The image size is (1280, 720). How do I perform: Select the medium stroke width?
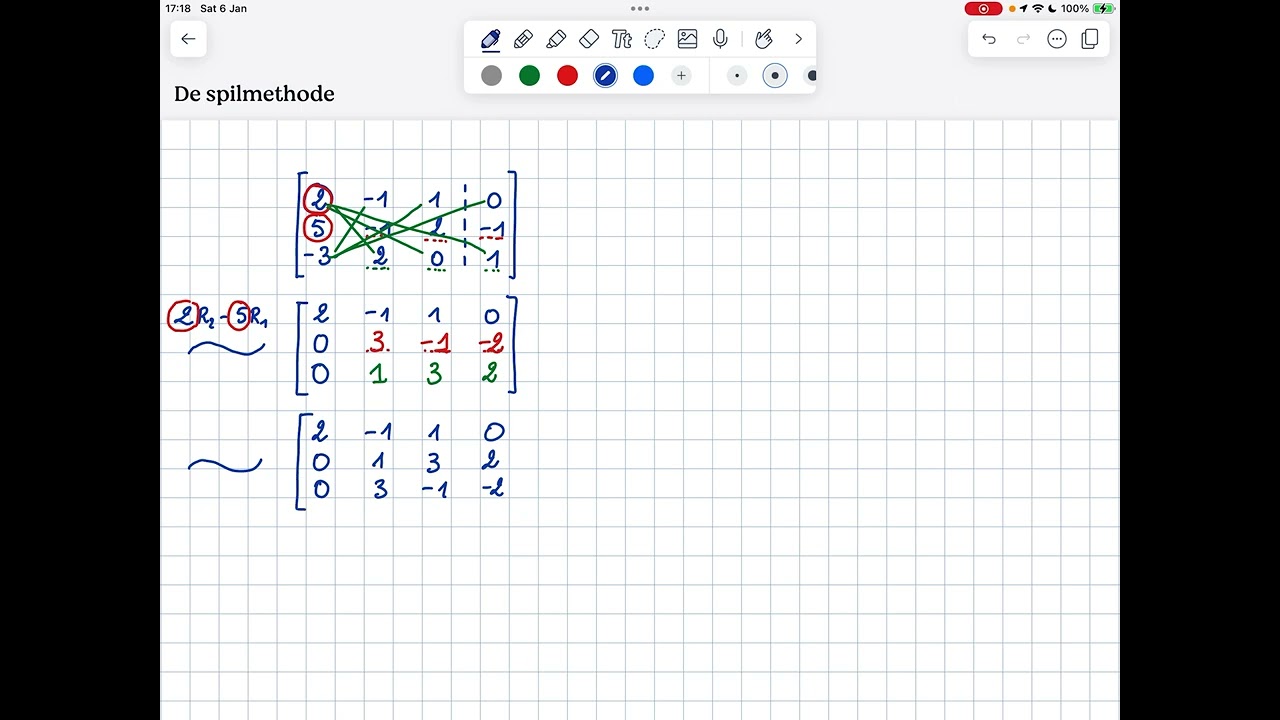pyautogui.click(x=775, y=76)
